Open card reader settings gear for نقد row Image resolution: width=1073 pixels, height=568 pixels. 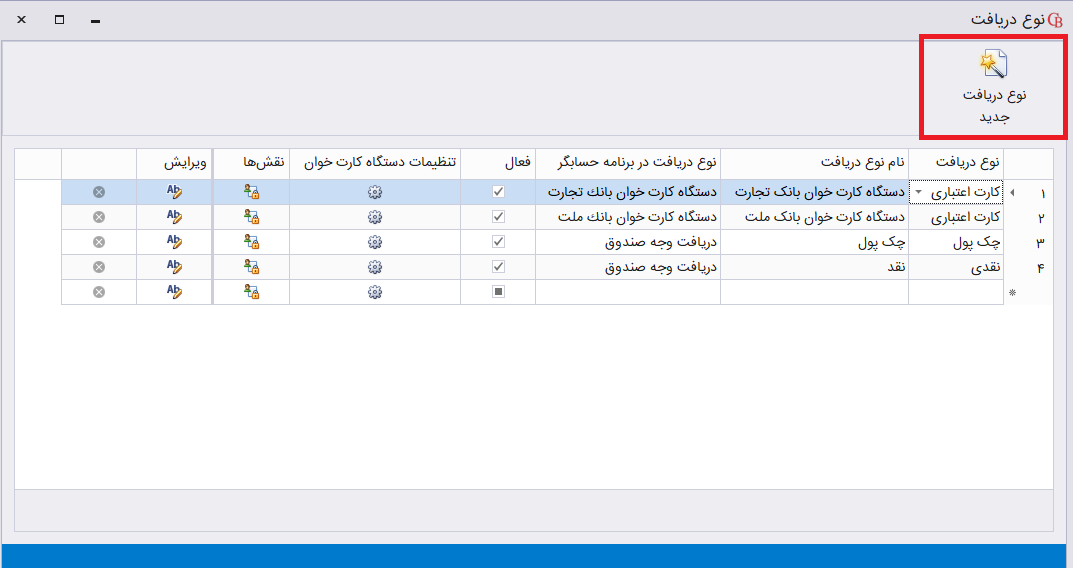(375, 267)
